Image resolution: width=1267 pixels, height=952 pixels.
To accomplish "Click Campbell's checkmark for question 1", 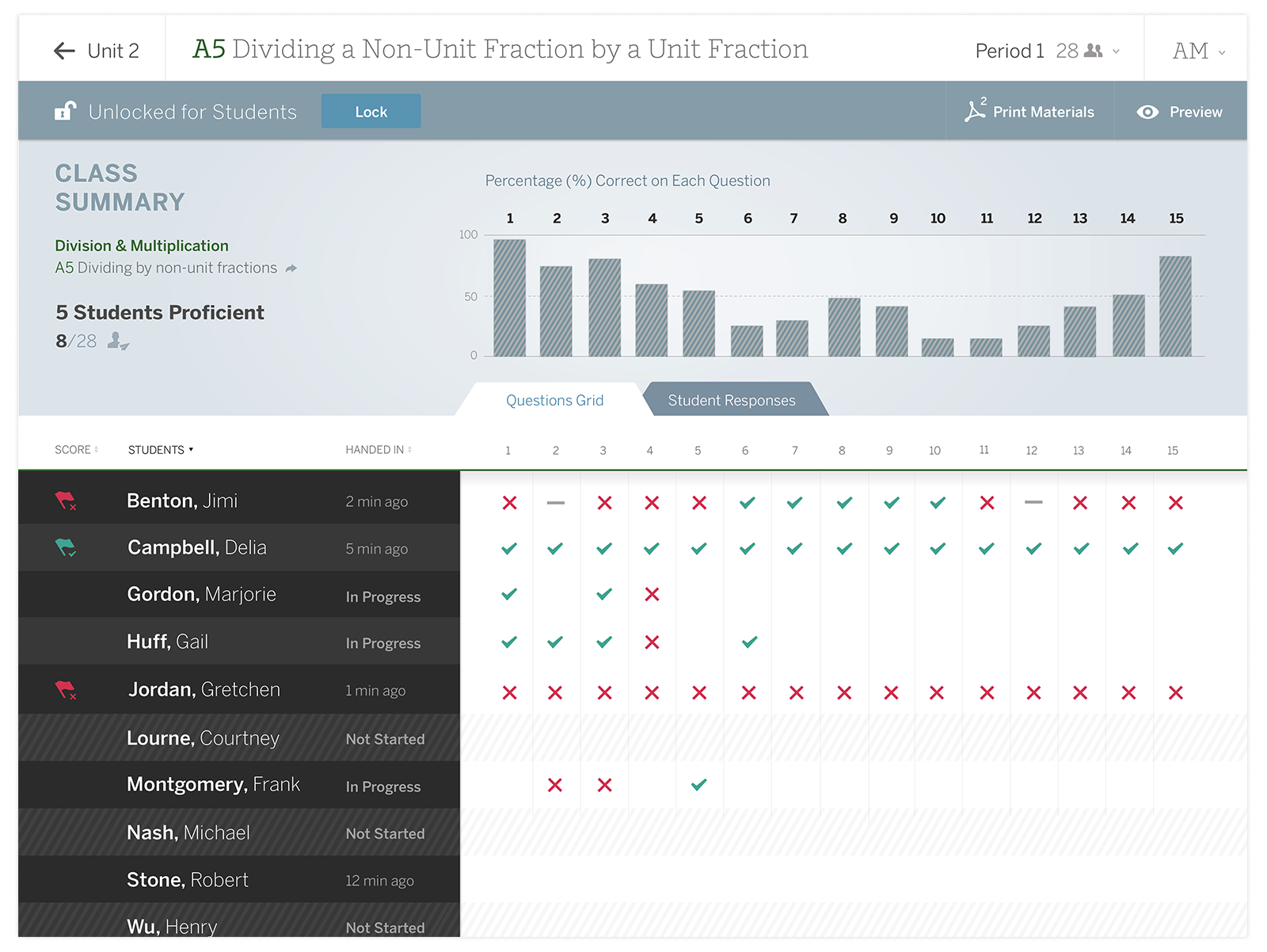I will 509,548.
